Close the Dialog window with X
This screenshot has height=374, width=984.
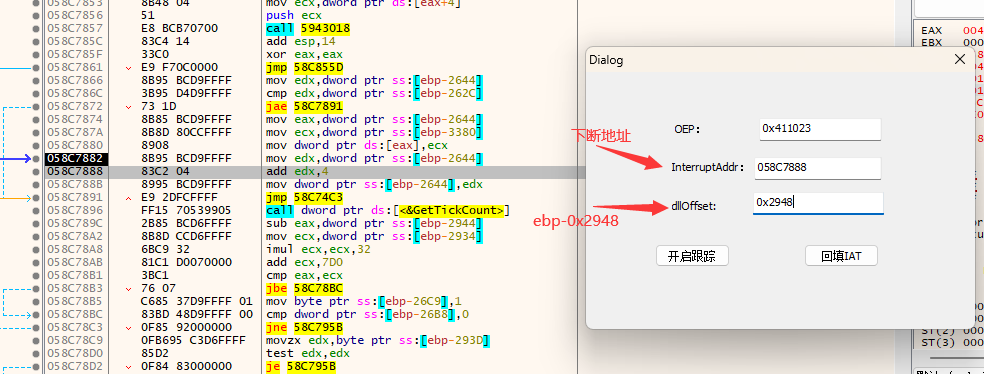click(x=960, y=60)
